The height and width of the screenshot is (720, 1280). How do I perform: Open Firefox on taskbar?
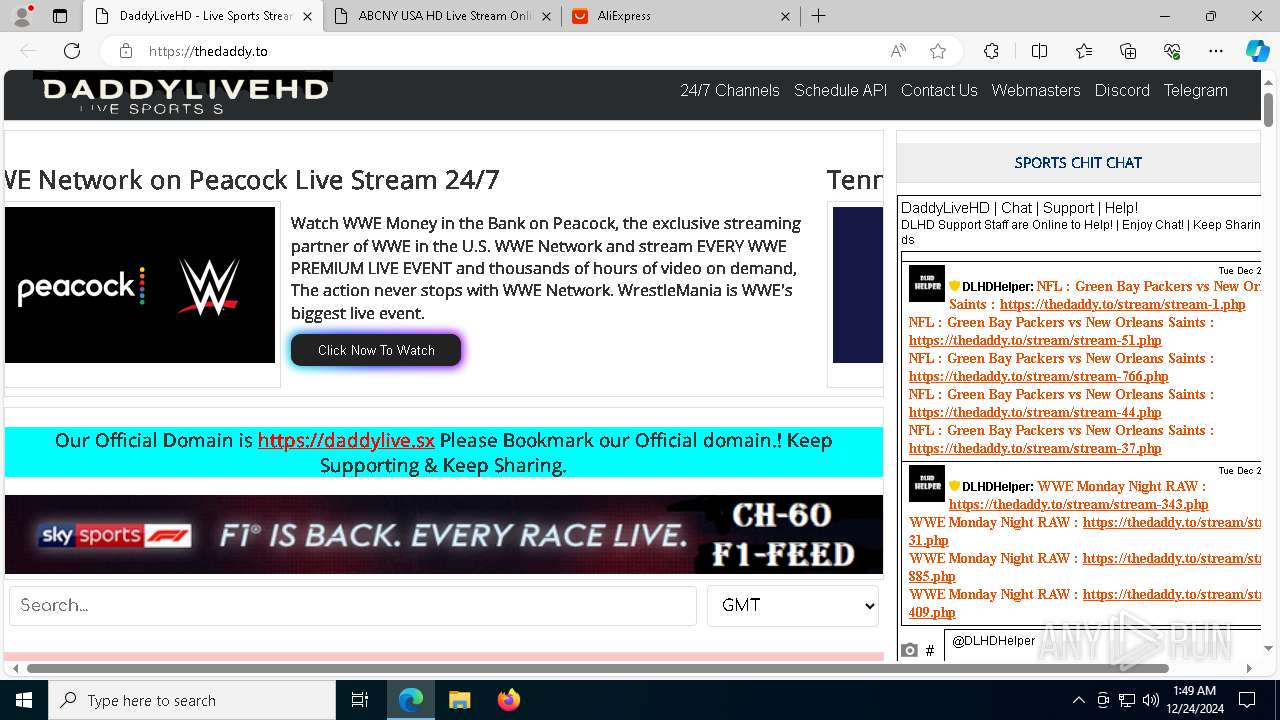[508, 700]
